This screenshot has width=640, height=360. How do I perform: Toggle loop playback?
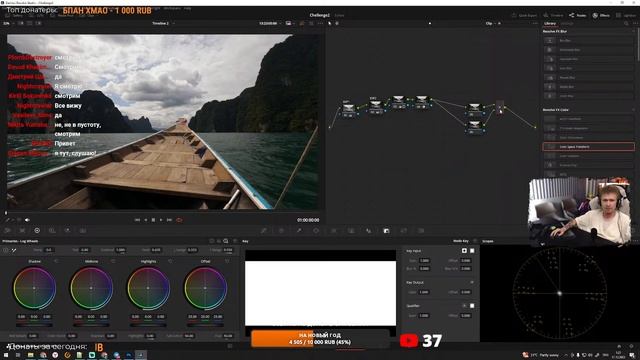(179, 220)
